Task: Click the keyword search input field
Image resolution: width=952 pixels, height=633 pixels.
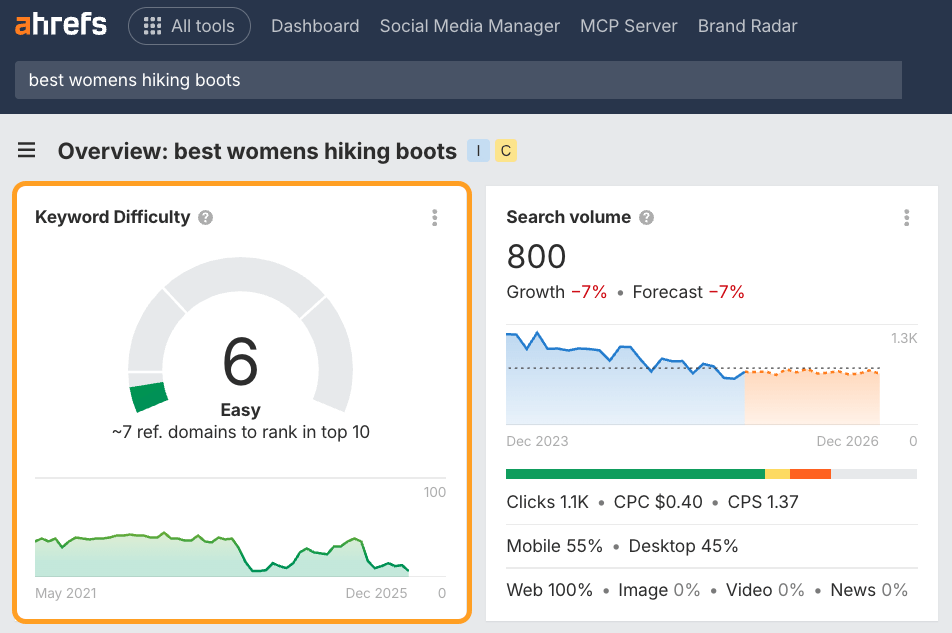Action: [458, 80]
